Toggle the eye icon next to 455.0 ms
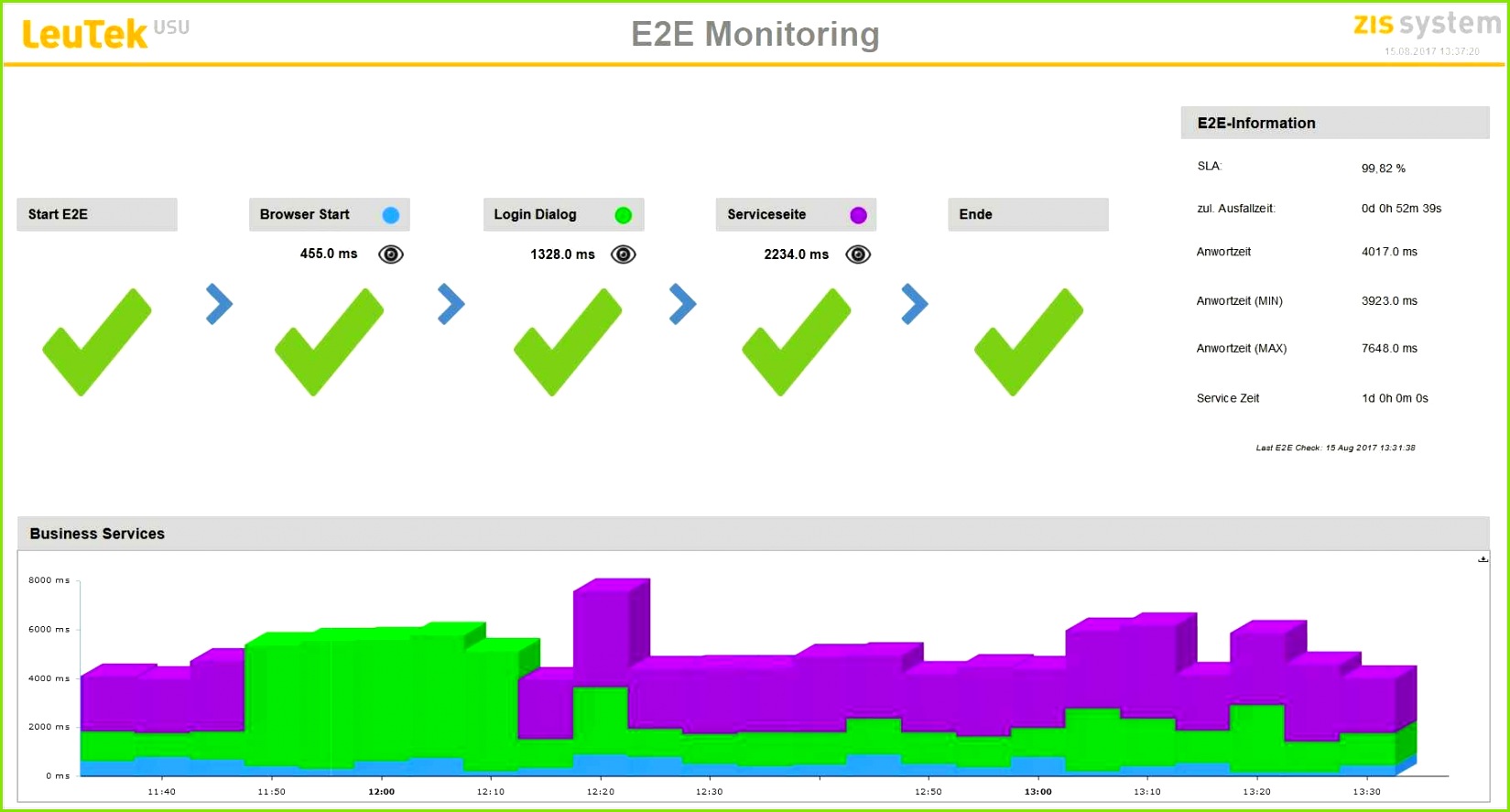1510x812 pixels. (x=391, y=254)
